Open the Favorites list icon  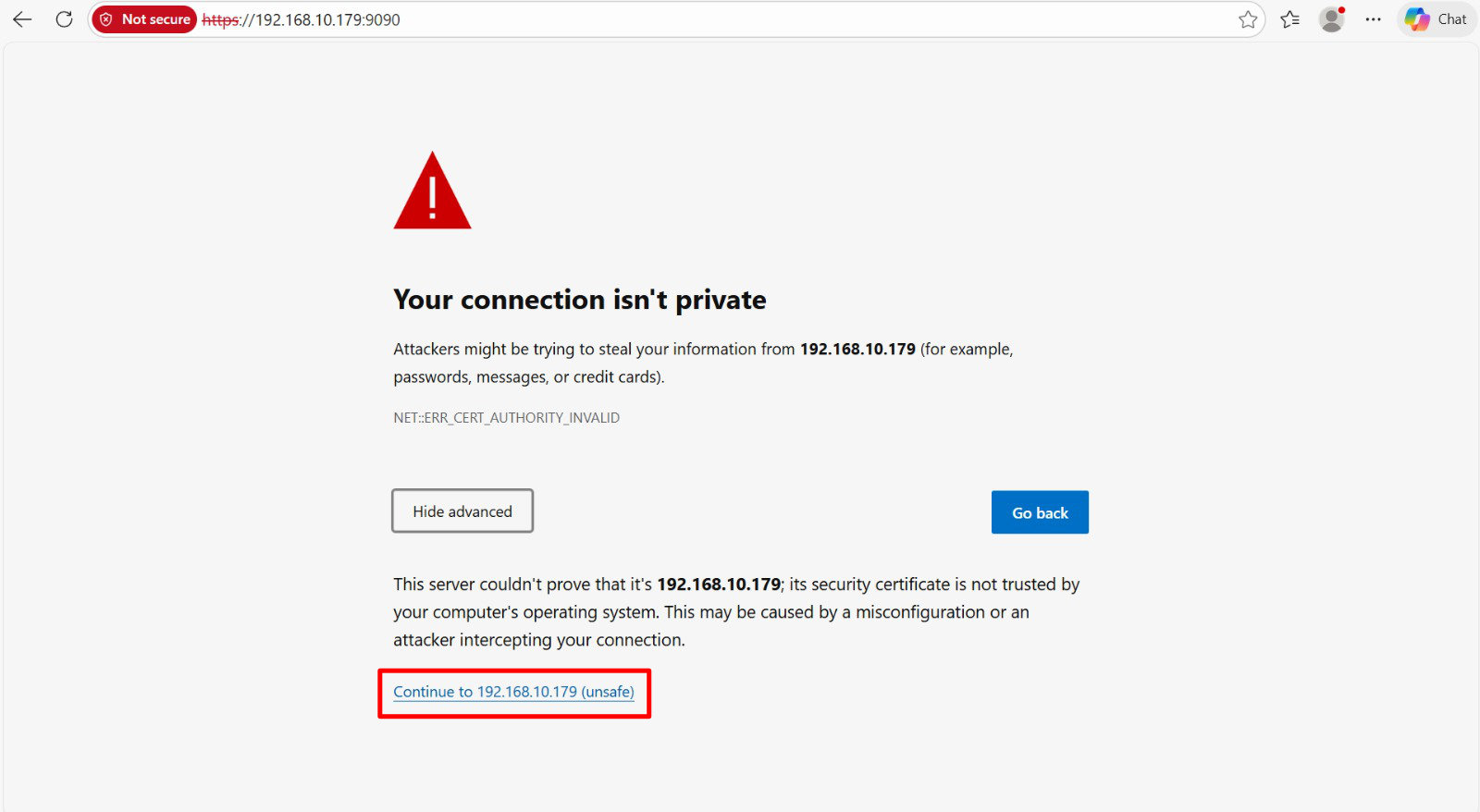coord(1290,19)
